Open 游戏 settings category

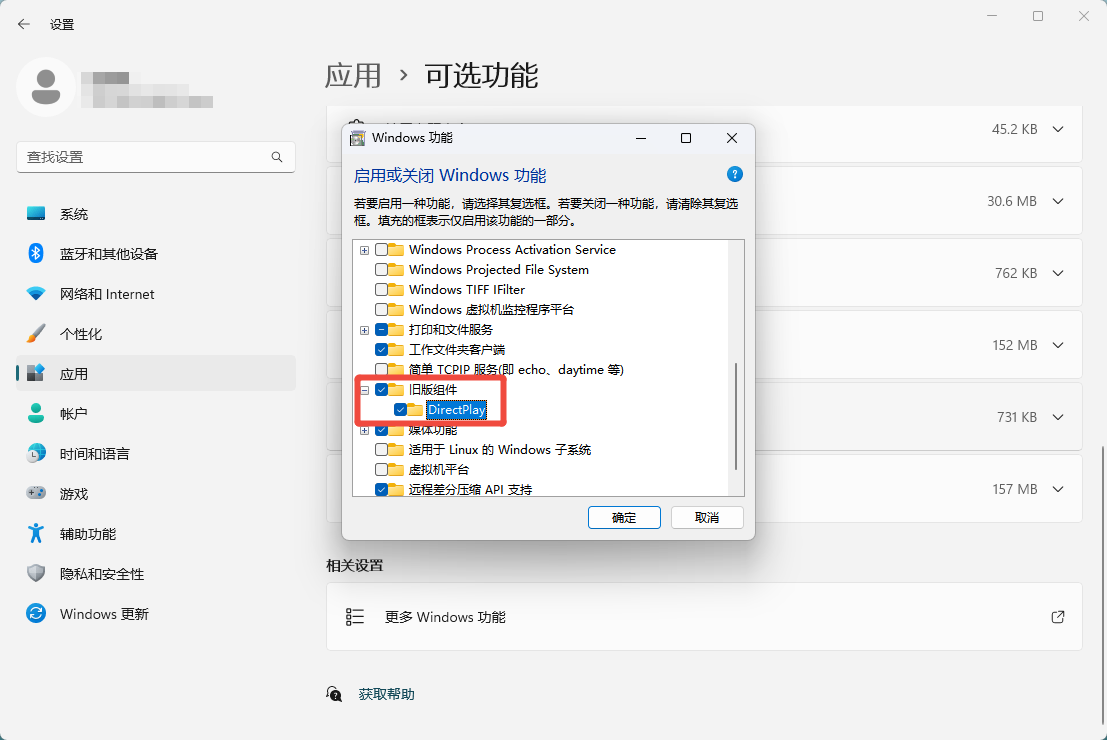coord(155,494)
